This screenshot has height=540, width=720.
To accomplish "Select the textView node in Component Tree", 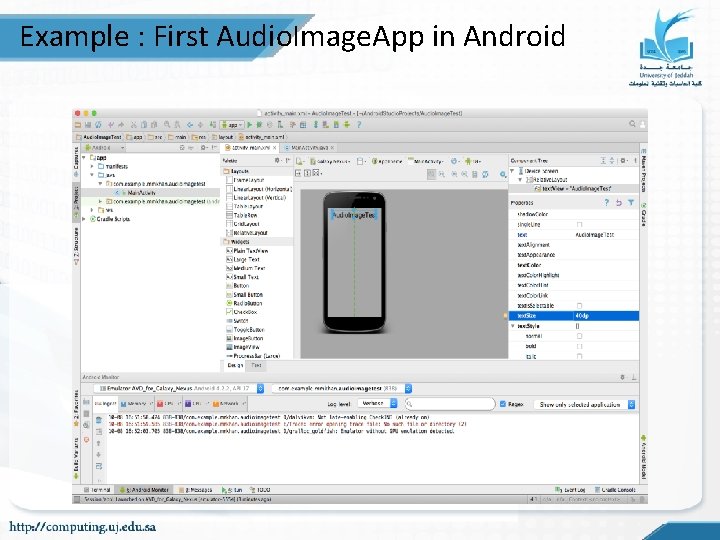I will point(573,188).
